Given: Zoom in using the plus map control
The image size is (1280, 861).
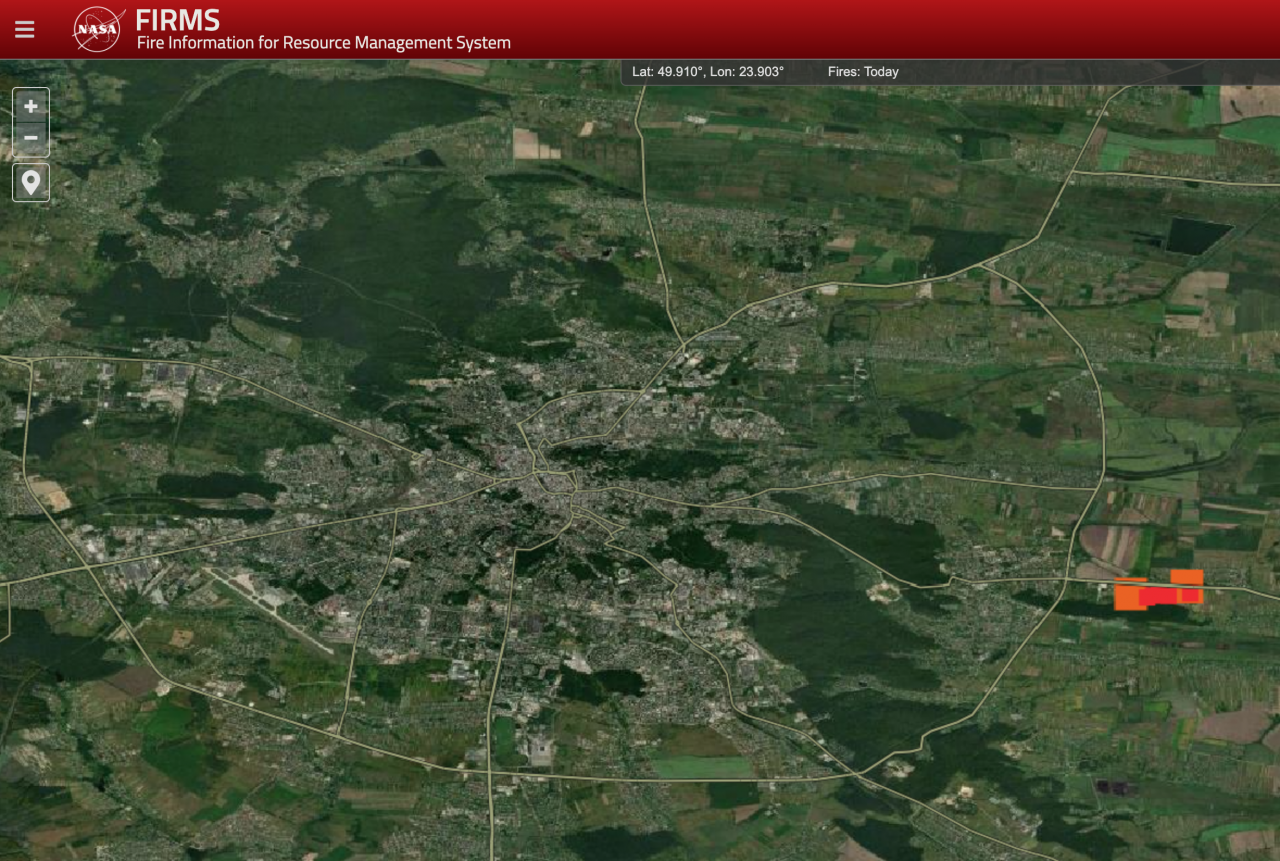Looking at the screenshot, I should pyautogui.click(x=30, y=105).
